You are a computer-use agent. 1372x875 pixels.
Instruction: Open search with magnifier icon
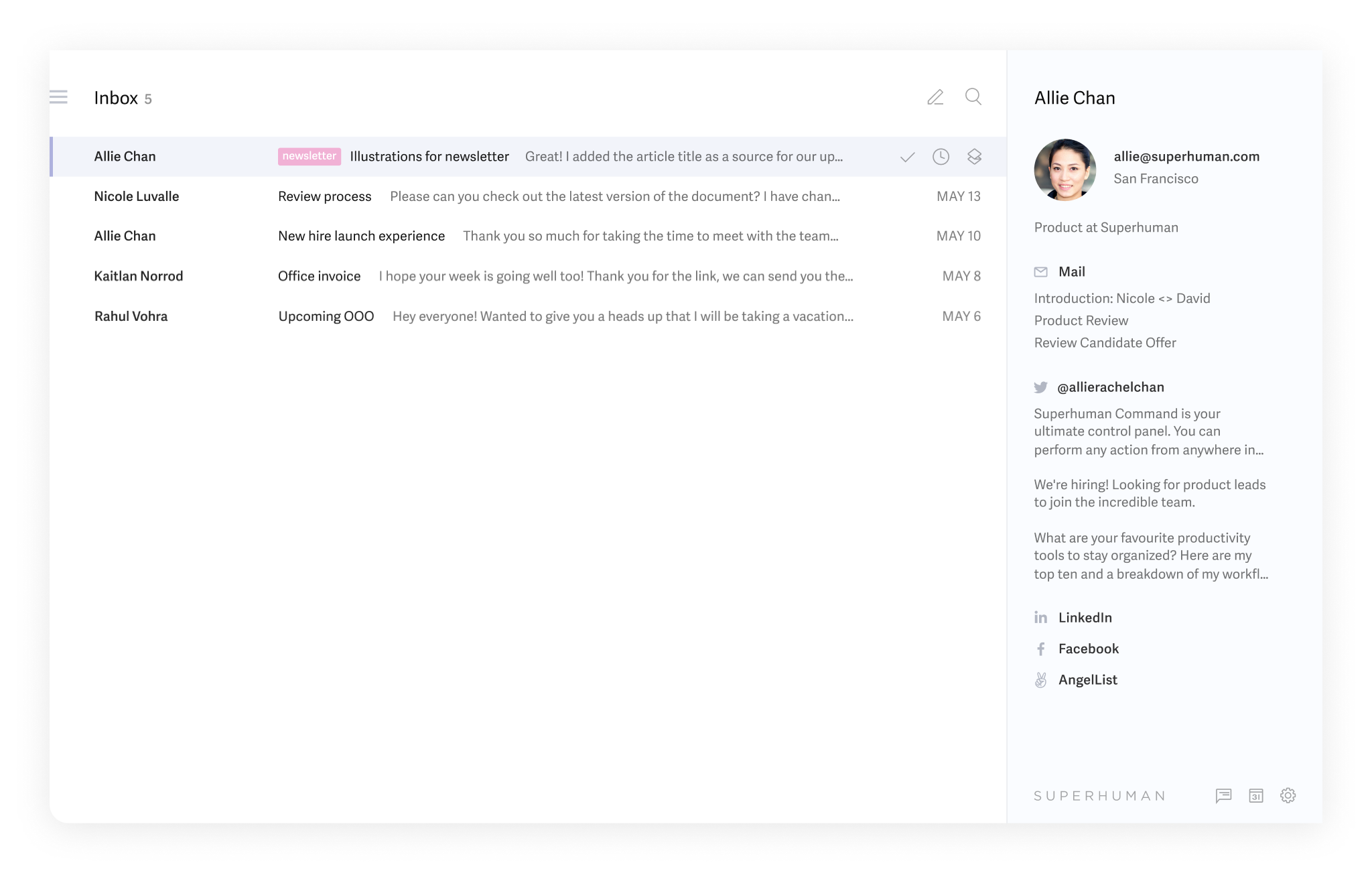tap(973, 97)
